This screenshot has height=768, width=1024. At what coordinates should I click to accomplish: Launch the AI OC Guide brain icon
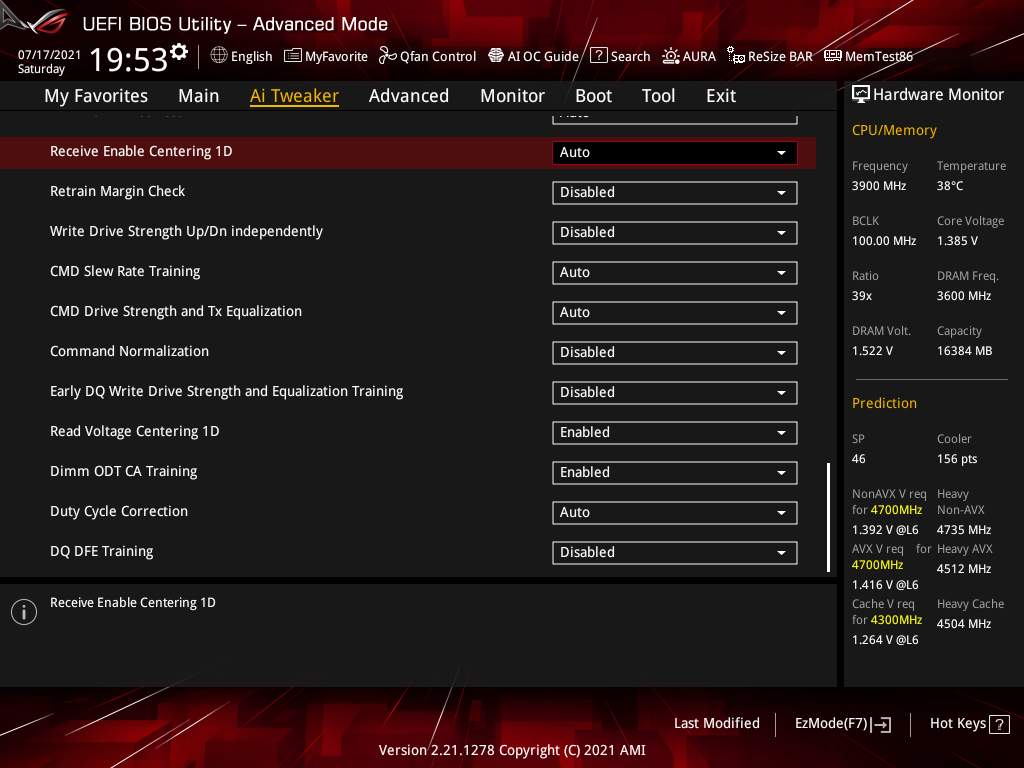pyautogui.click(x=496, y=56)
